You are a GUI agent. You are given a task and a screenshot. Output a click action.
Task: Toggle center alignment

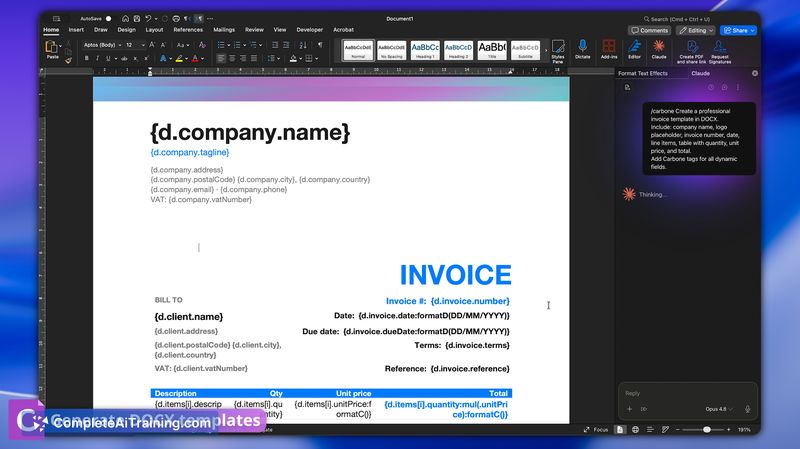pos(232,59)
